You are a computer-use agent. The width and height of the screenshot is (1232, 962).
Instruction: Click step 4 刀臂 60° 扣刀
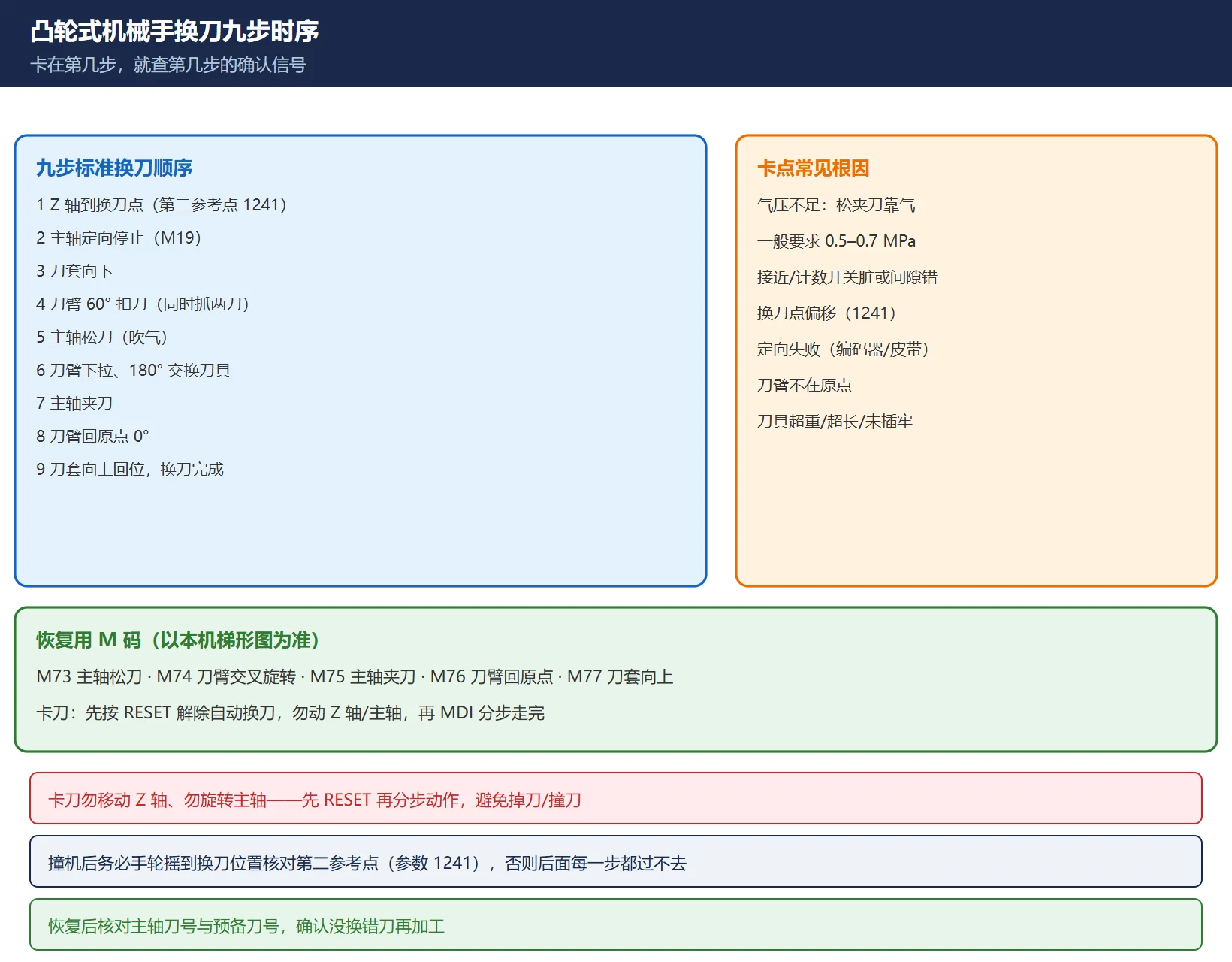[143, 304]
